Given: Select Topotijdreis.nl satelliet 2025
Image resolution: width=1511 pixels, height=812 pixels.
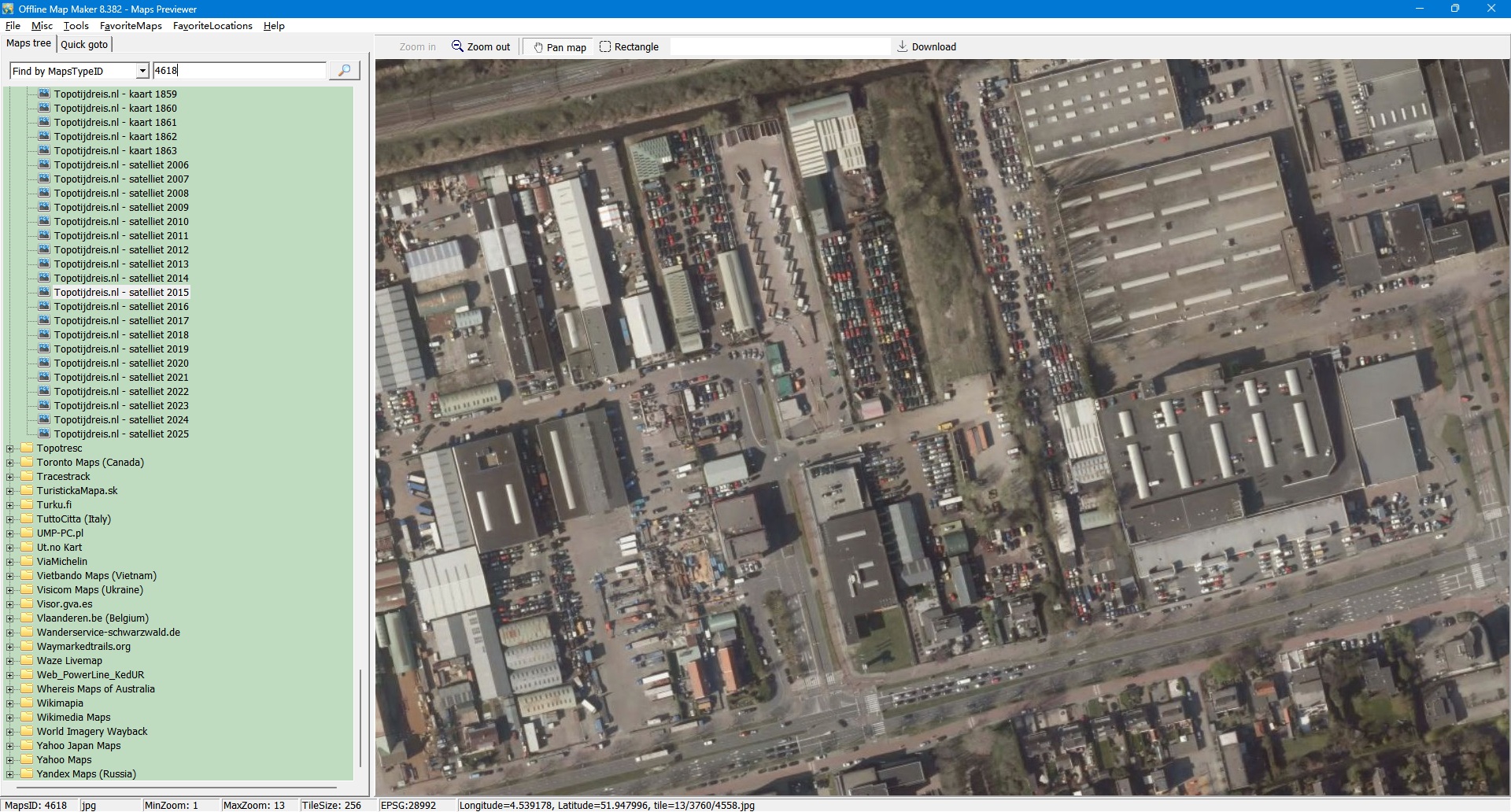Looking at the screenshot, I should click(121, 434).
